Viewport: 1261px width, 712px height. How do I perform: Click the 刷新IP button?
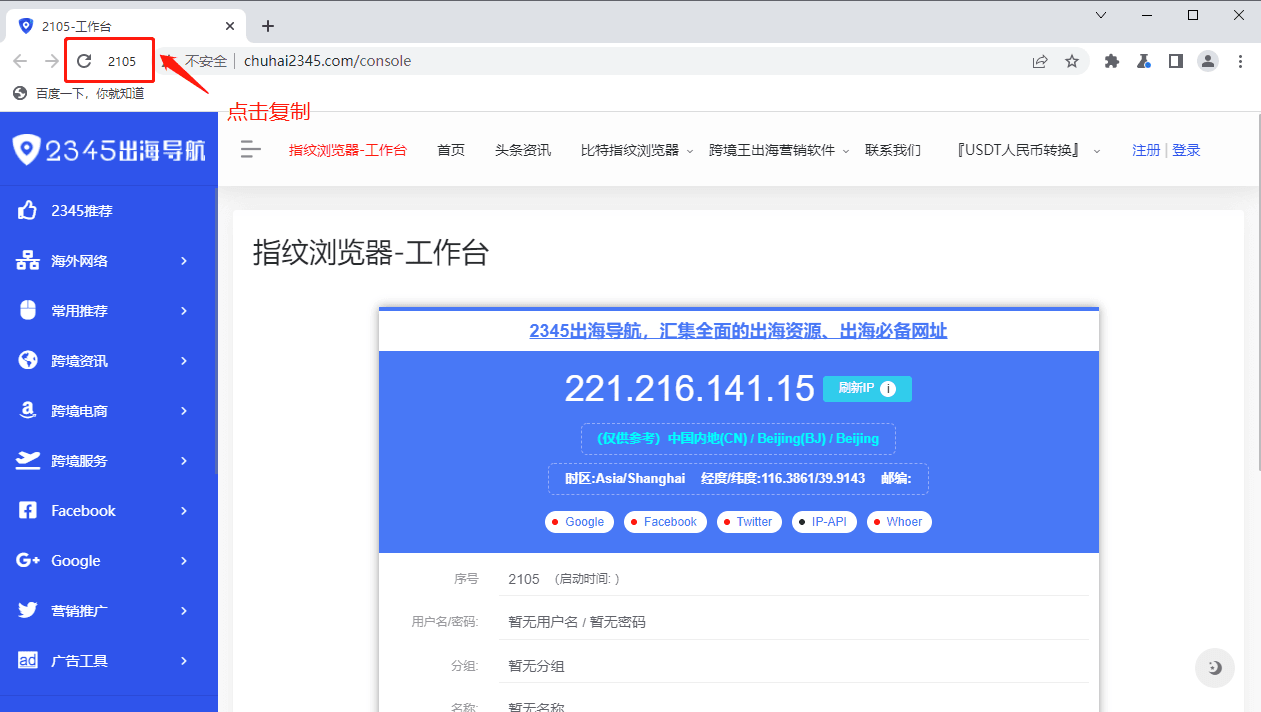pos(856,389)
